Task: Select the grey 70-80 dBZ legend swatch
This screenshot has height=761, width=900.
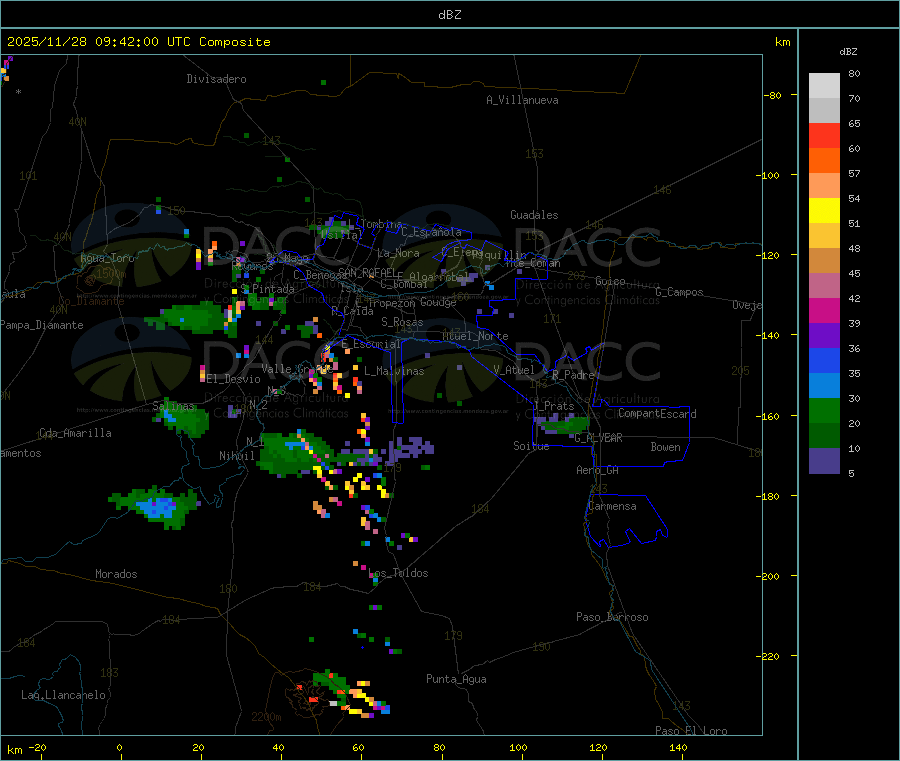Action: tap(824, 86)
